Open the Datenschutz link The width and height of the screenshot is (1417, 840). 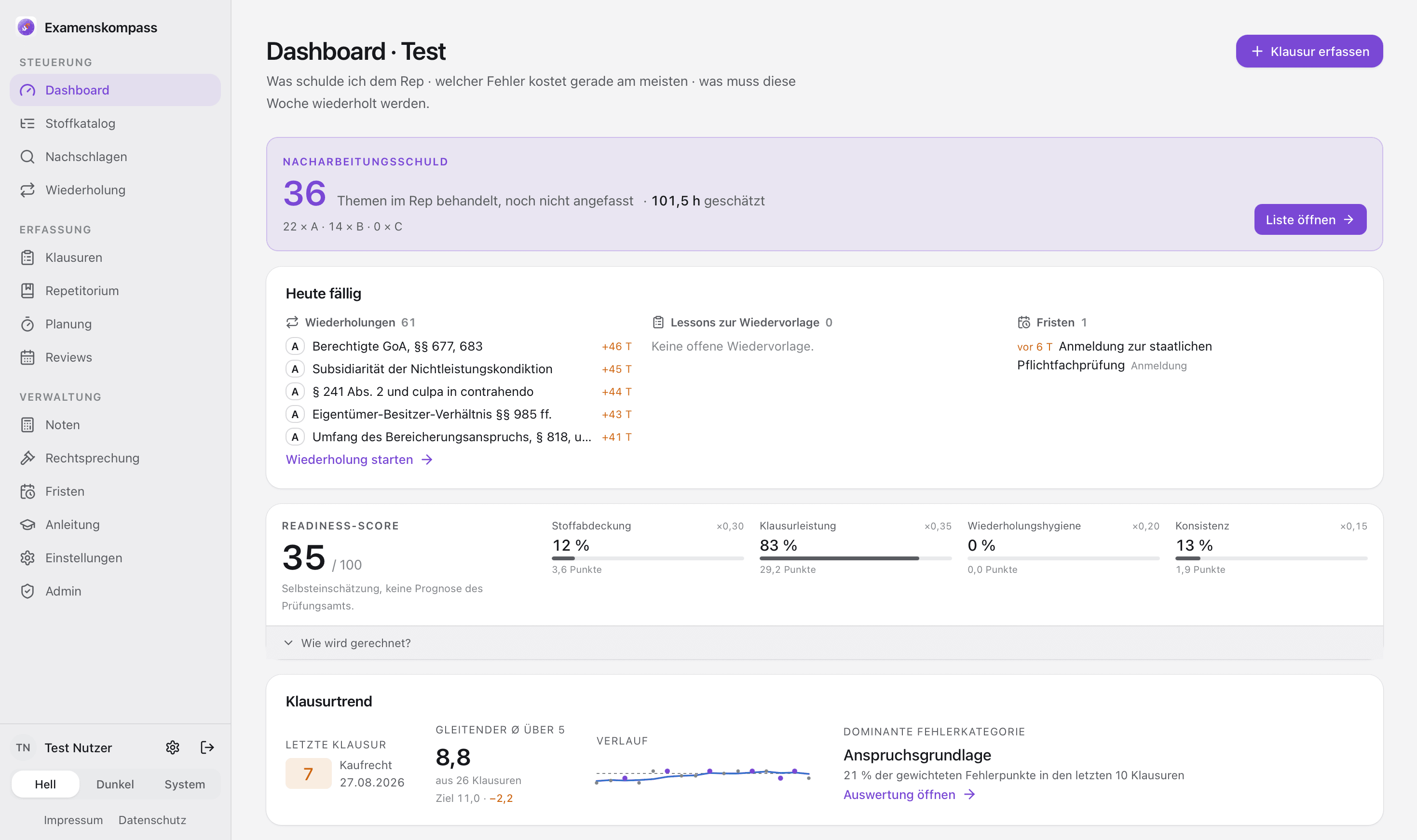[152, 820]
